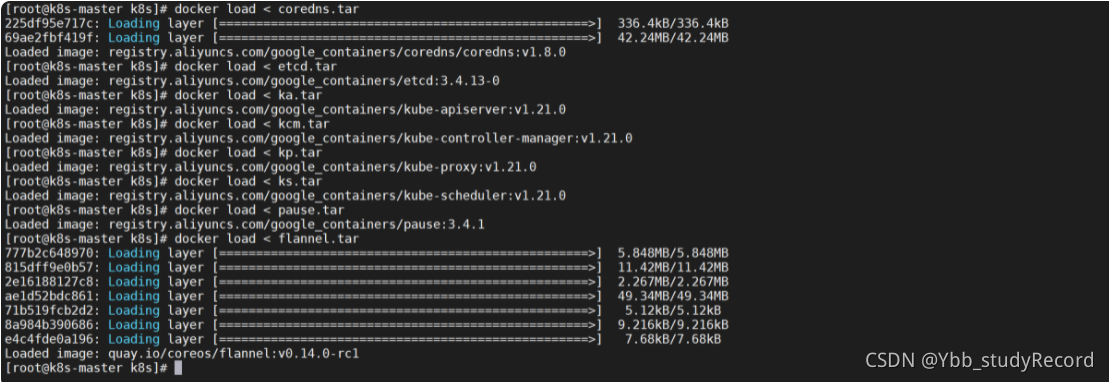Viewport: 1109px width, 382px height.
Task: Click the 'docker load < ka.tar' command
Action: [x=248, y=96]
